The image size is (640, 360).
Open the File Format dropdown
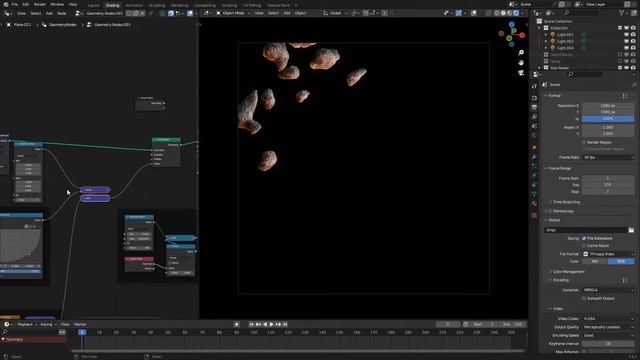click(x=608, y=254)
